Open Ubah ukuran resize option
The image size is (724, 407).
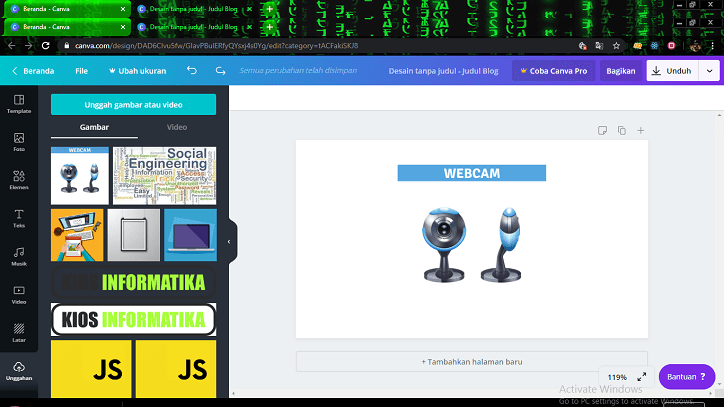137,71
